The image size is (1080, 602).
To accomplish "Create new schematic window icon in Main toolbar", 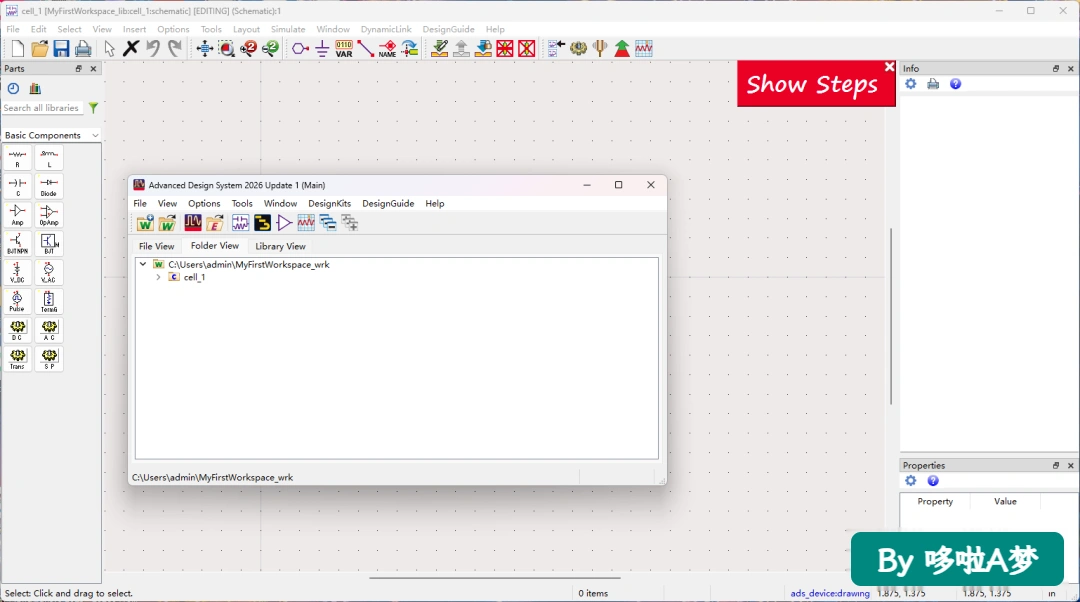I will (x=240, y=222).
